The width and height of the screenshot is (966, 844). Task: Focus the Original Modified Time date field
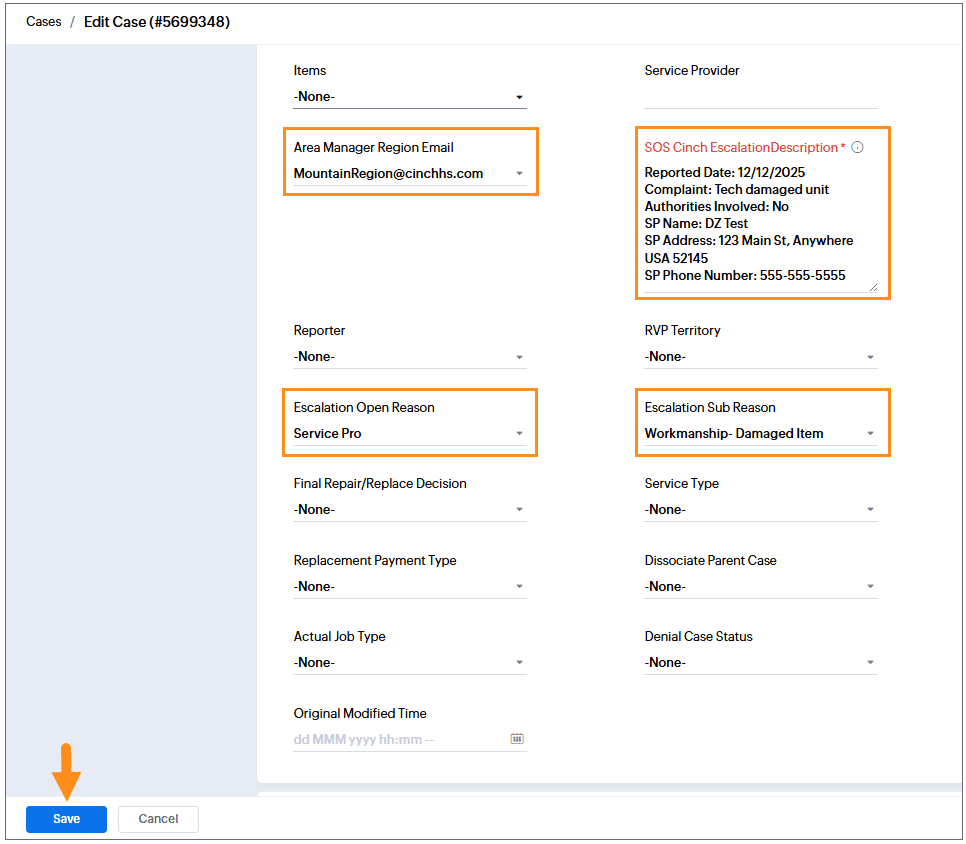[x=395, y=740]
